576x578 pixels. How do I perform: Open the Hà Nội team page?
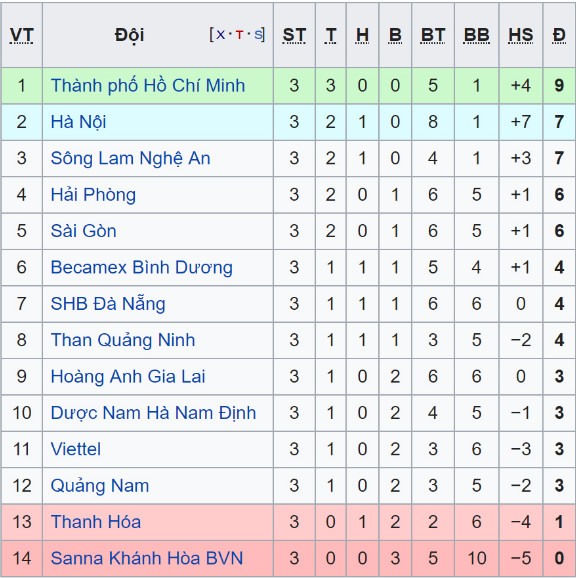point(78,122)
